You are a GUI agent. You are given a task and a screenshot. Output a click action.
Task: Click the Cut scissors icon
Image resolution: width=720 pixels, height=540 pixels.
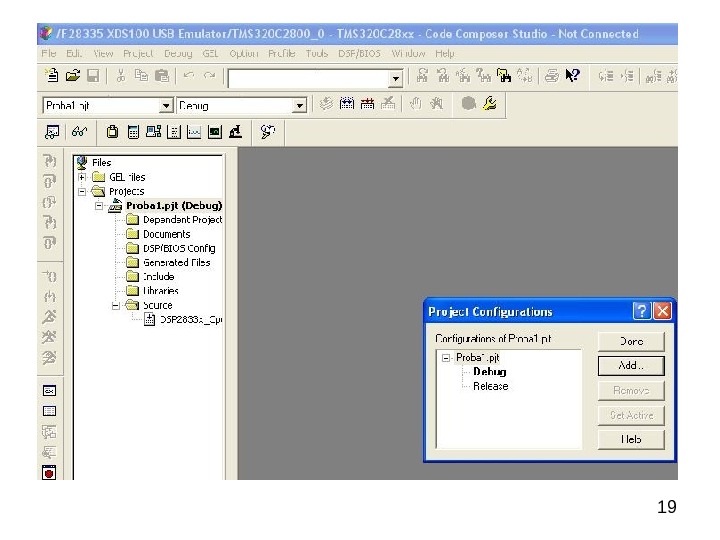tap(121, 75)
